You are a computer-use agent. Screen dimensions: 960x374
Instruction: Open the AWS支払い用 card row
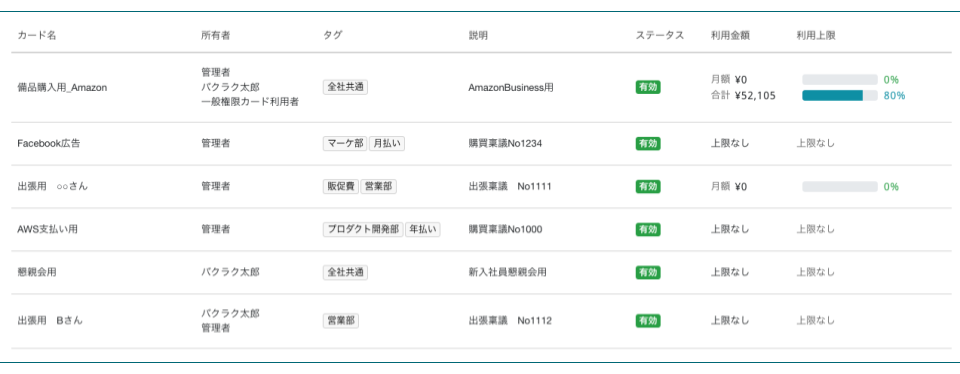click(481, 230)
